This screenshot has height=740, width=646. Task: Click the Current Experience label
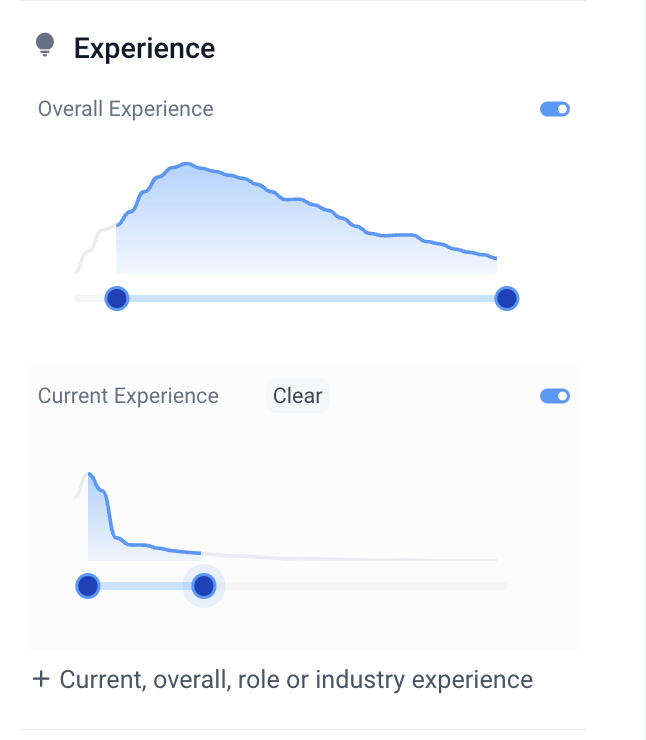pos(128,396)
